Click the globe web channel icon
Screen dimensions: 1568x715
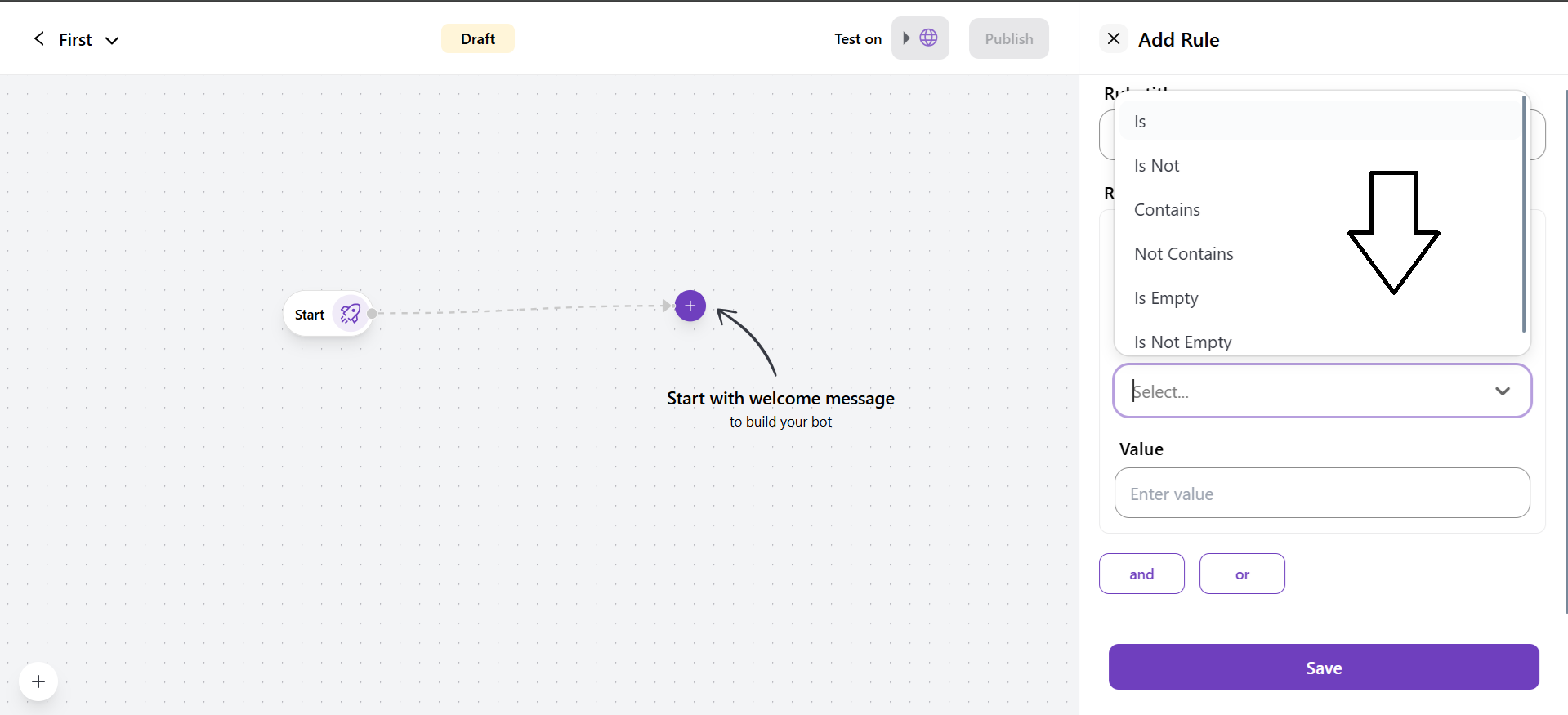tap(929, 38)
